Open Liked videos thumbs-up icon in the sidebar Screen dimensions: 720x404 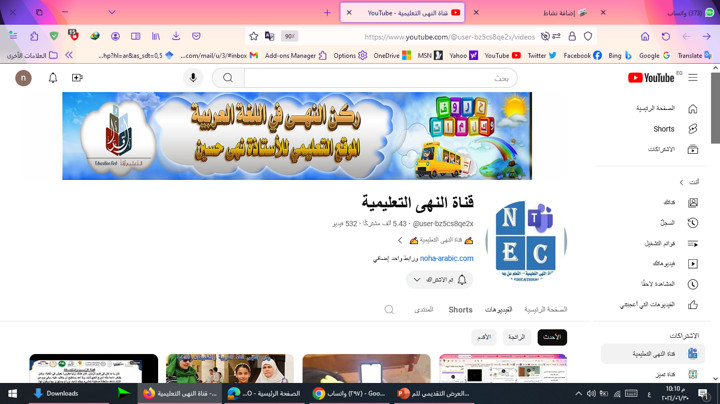pos(692,304)
